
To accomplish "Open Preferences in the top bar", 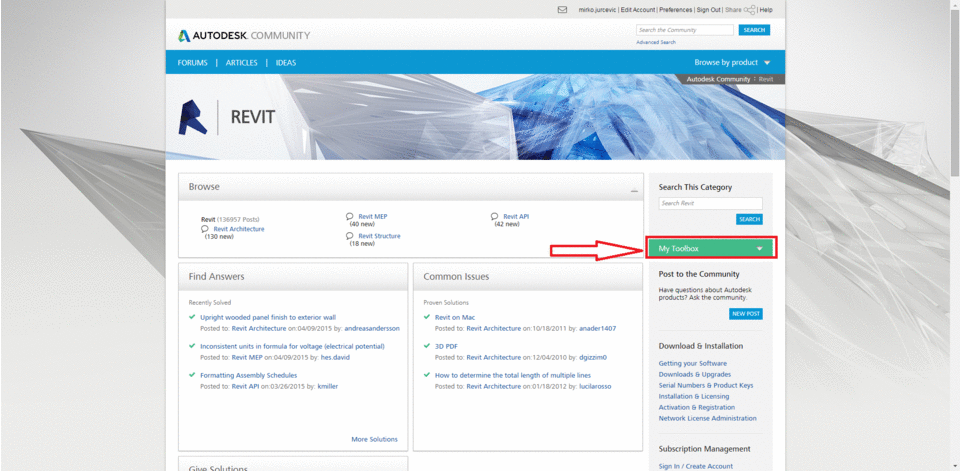I will point(676,10).
